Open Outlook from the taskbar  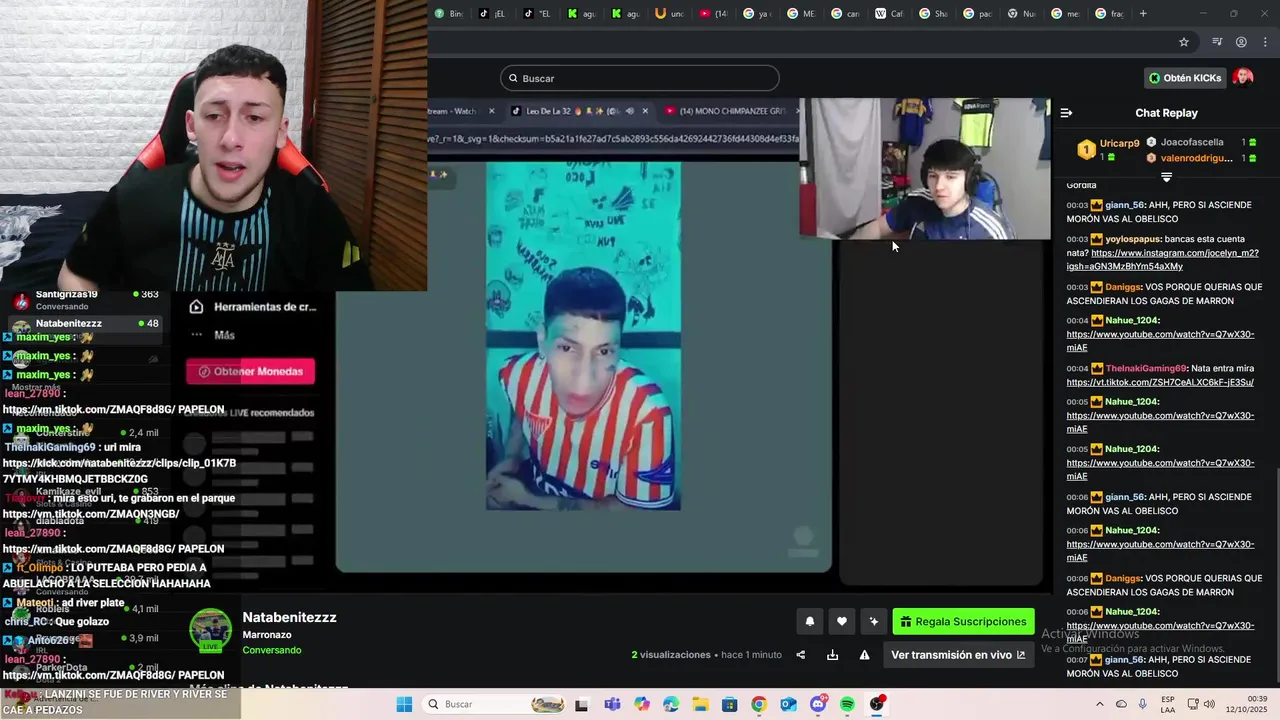[789, 704]
